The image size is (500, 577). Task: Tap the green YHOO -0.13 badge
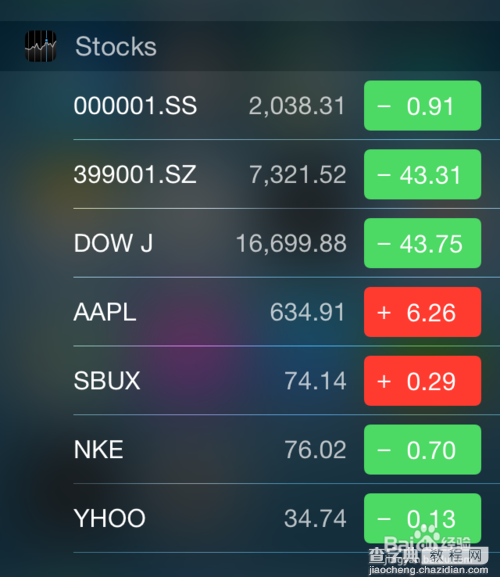pos(422,518)
